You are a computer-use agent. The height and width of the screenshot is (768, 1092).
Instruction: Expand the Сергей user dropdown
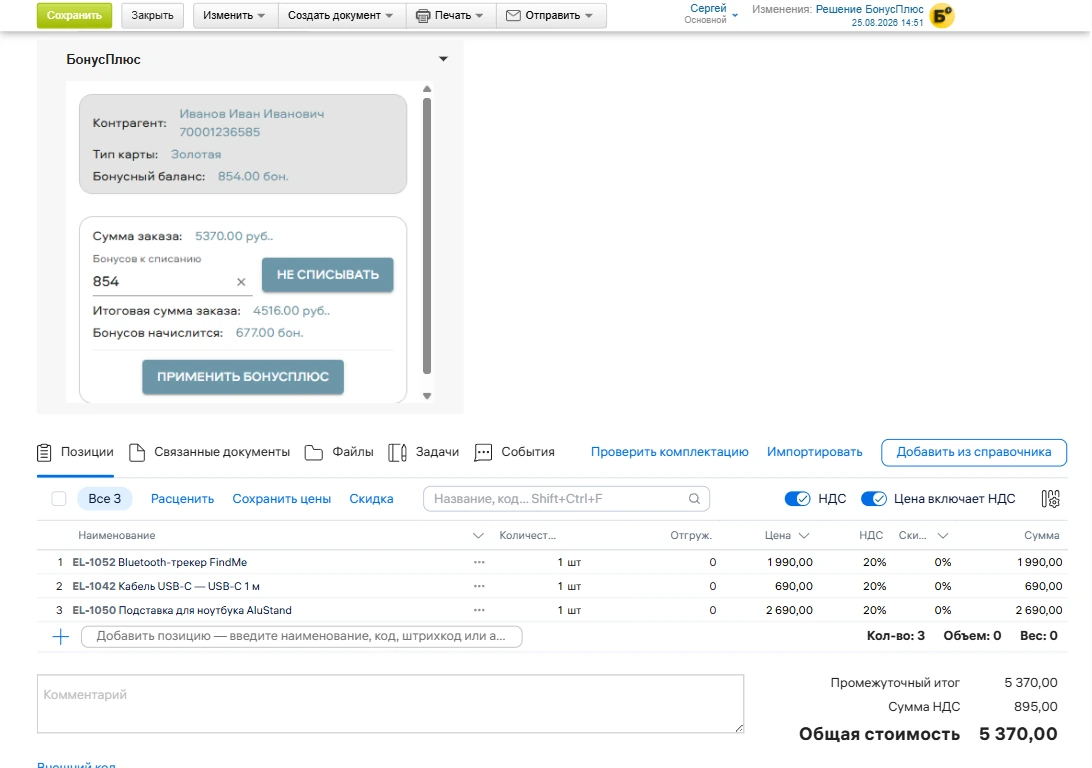click(x=735, y=15)
